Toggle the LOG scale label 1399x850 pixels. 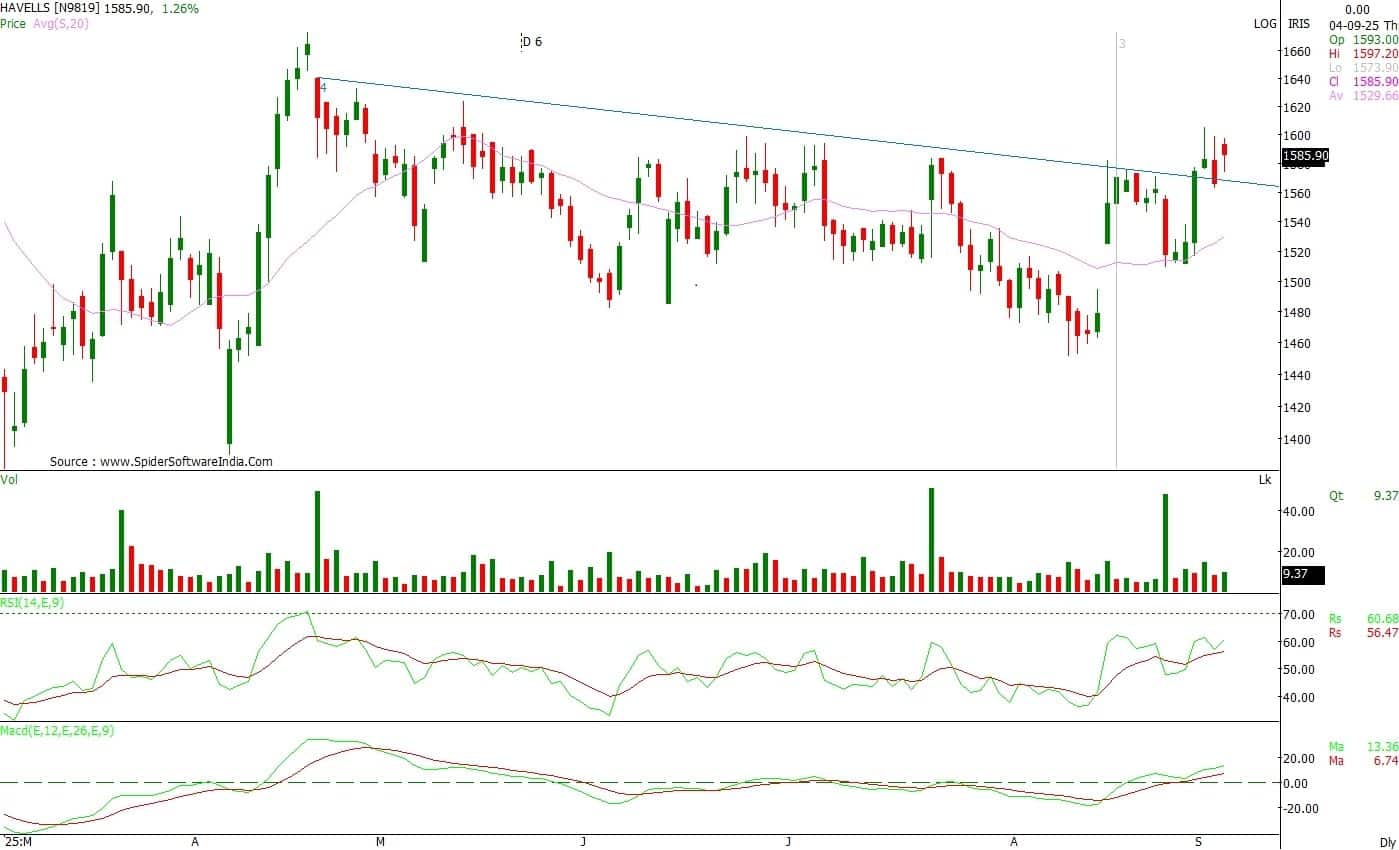pyautogui.click(x=1265, y=23)
